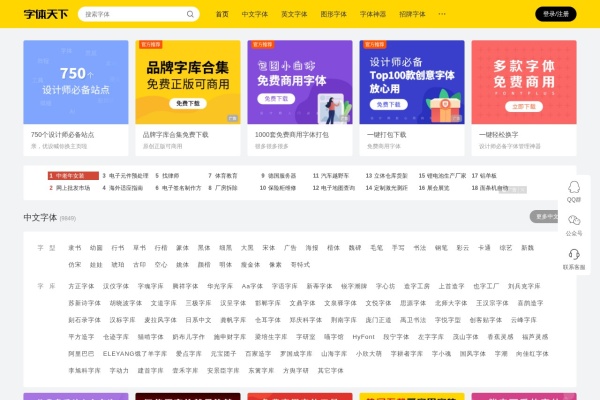
Task: Select the 综艺 font style
Action: point(505,248)
